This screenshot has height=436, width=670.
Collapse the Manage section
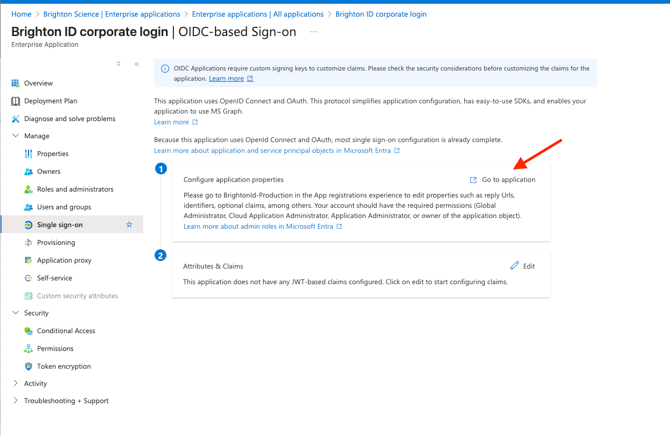(x=15, y=136)
